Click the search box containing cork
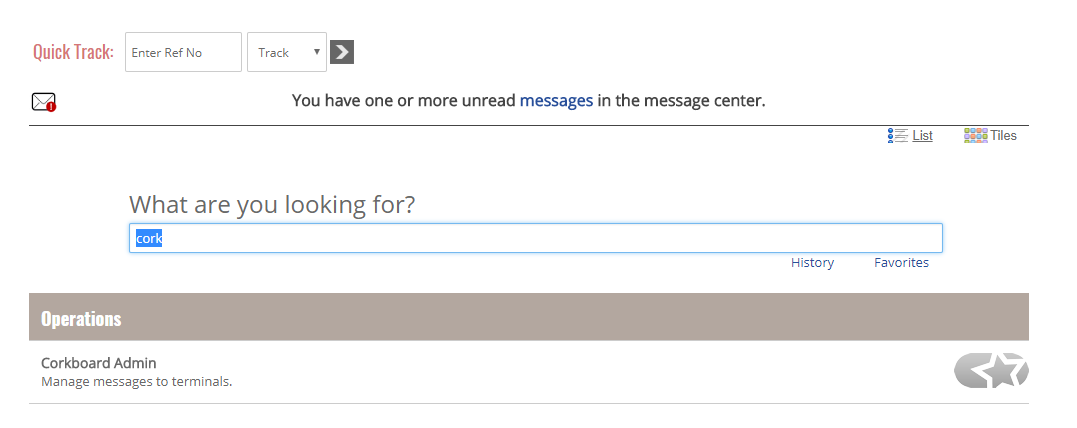1077x428 pixels. click(536, 238)
